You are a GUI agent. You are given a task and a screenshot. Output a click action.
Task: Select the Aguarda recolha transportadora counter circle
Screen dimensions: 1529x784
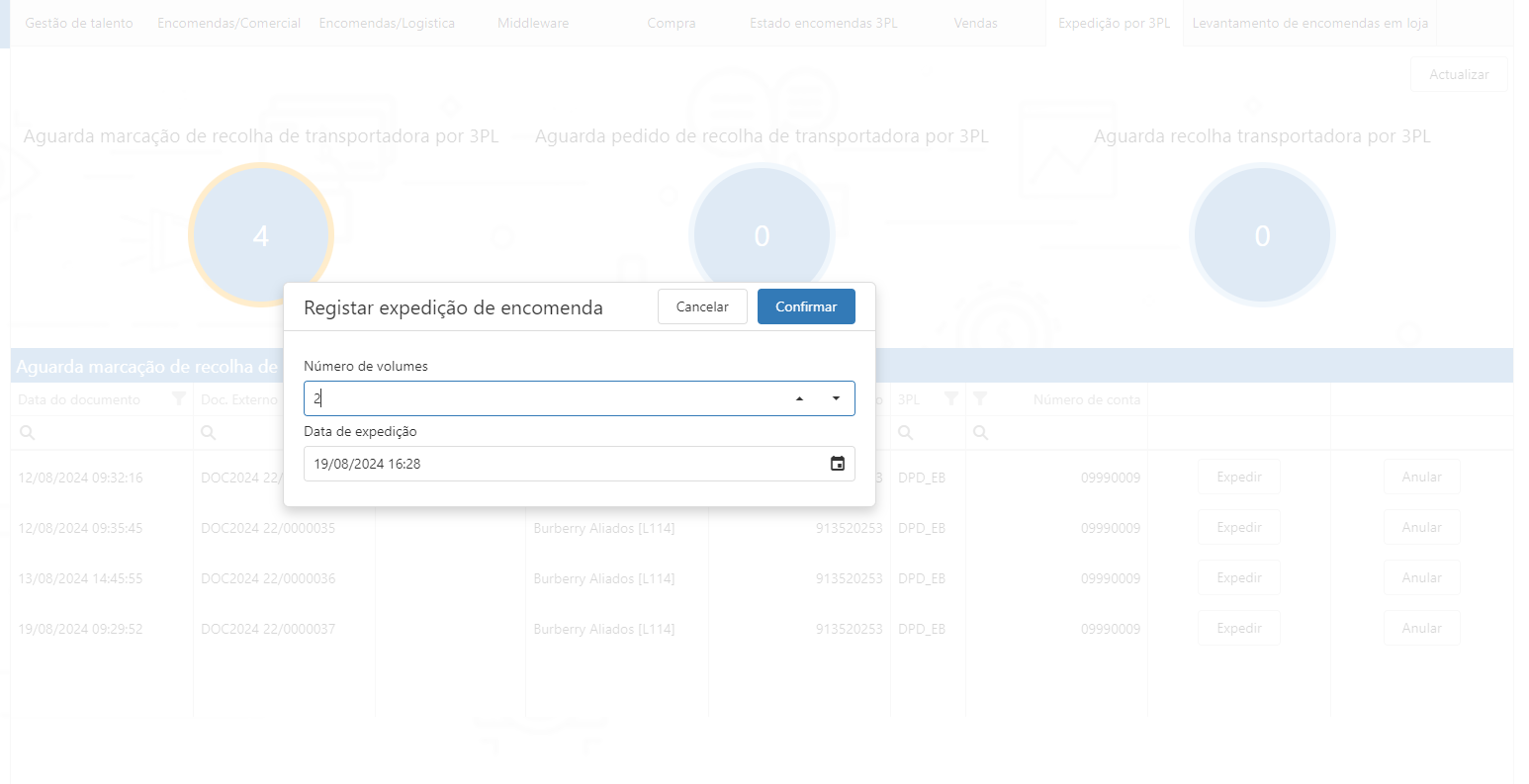coord(1262,235)
